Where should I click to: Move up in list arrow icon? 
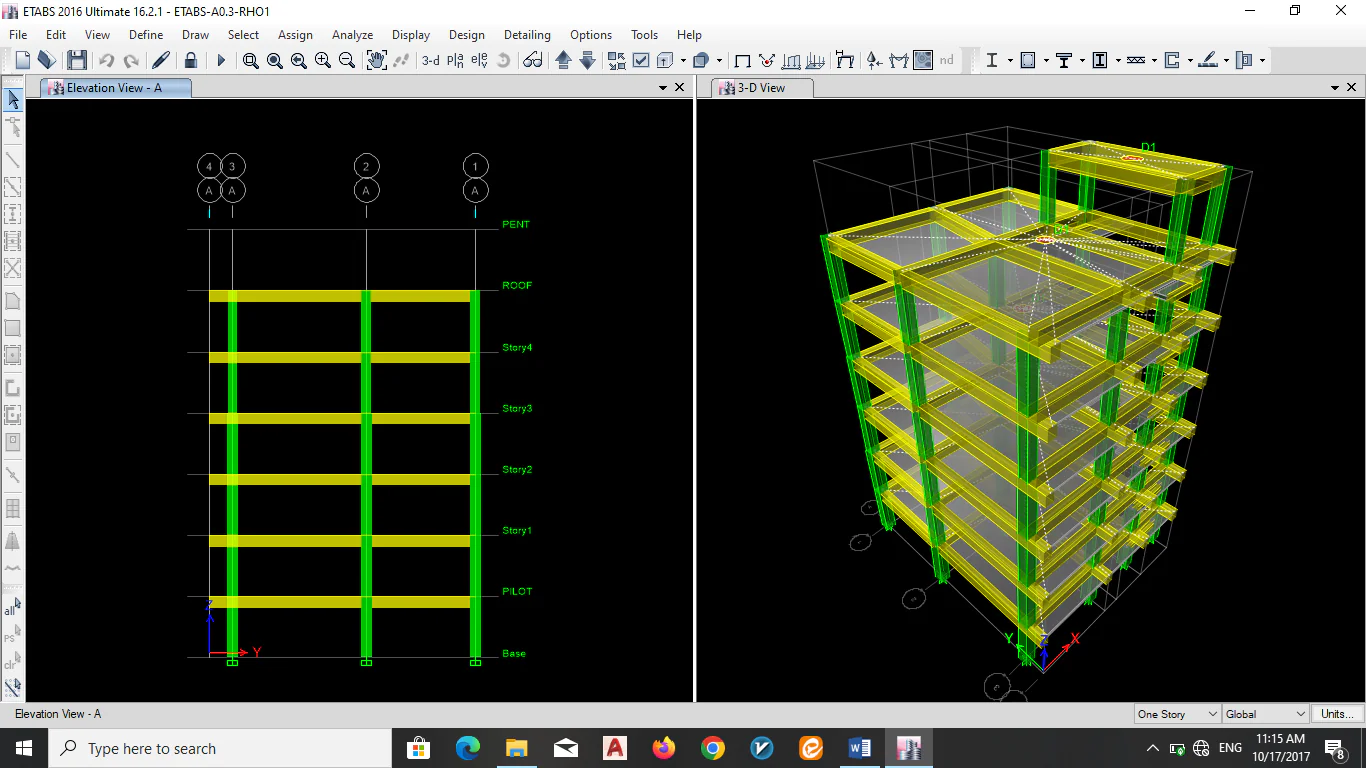563,61
